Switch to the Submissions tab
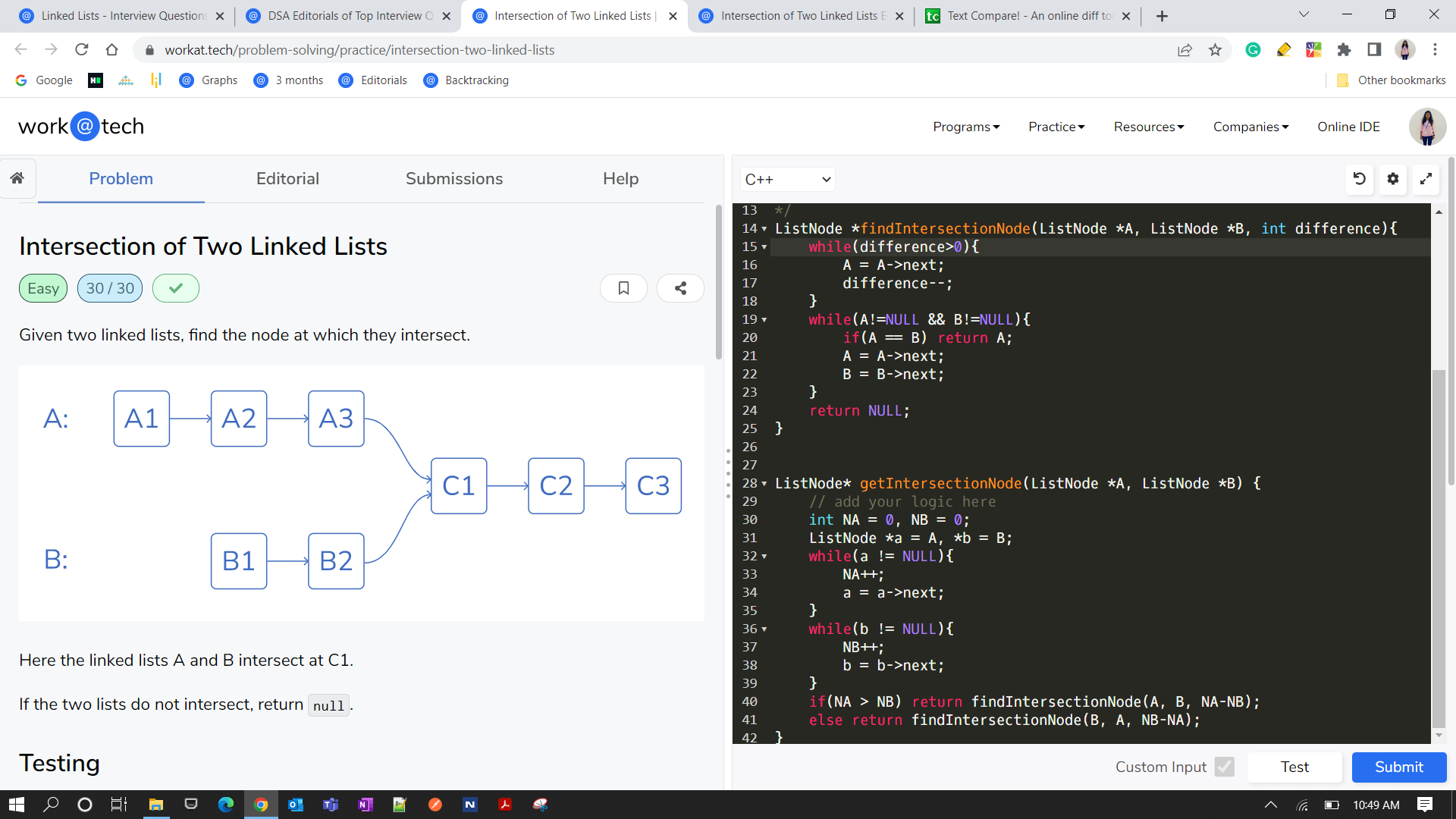This screenshot has height=819, width=1456. click(454, 179)
